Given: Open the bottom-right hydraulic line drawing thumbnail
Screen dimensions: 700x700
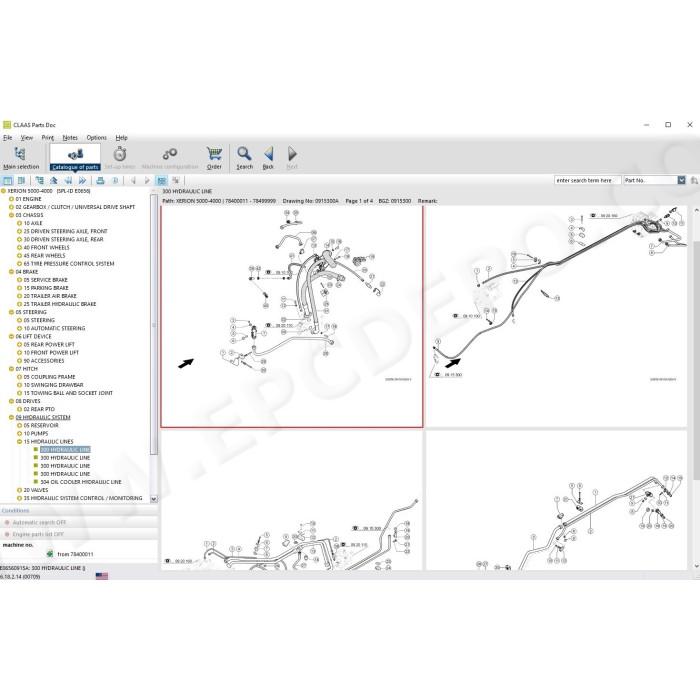Looking at the screenshot, I should (x=556, y=500).
